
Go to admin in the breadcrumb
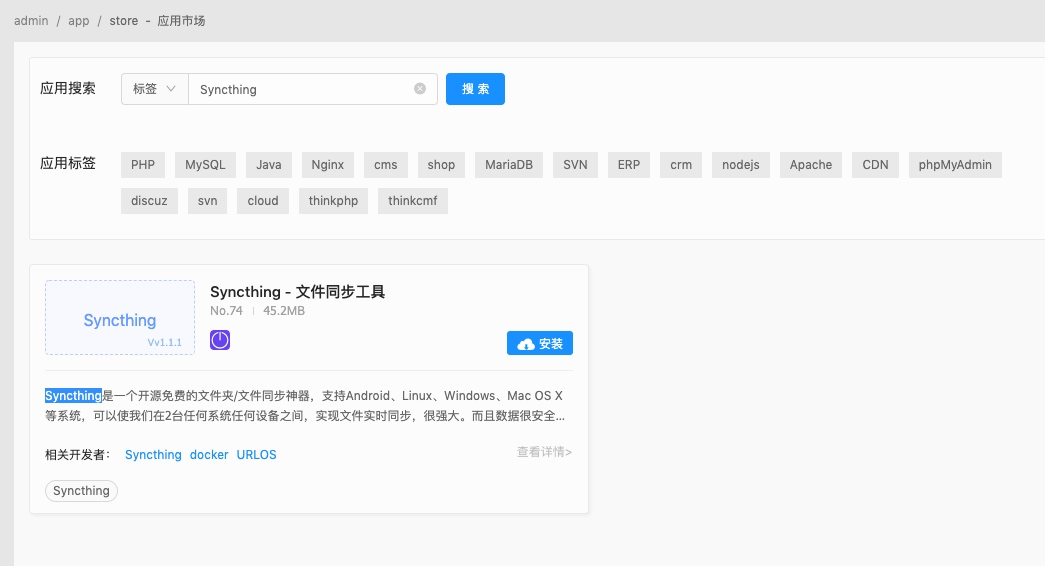pyautogui.click(x=31, y=21)
